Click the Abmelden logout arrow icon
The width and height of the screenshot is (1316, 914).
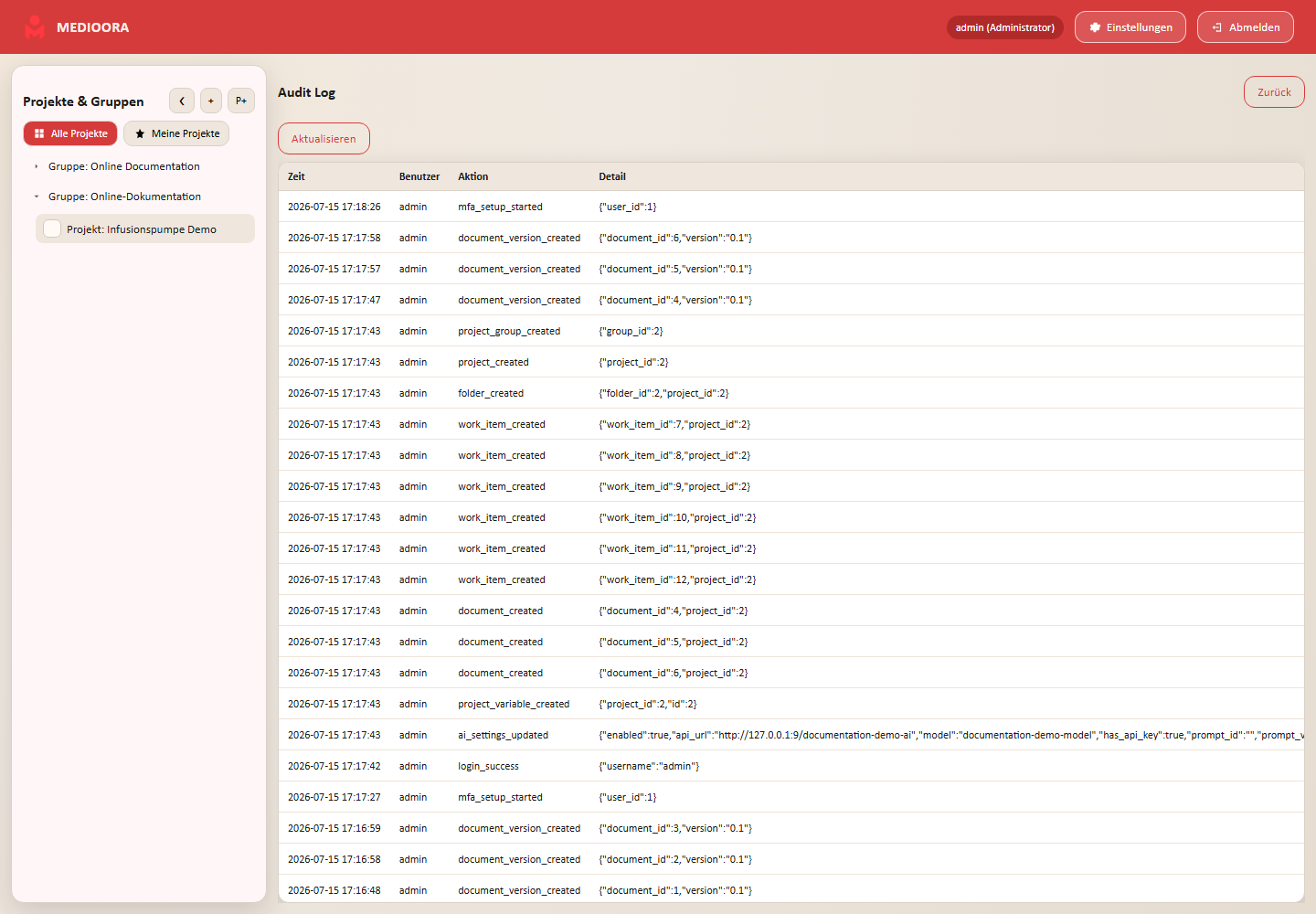pos(1217,27)
